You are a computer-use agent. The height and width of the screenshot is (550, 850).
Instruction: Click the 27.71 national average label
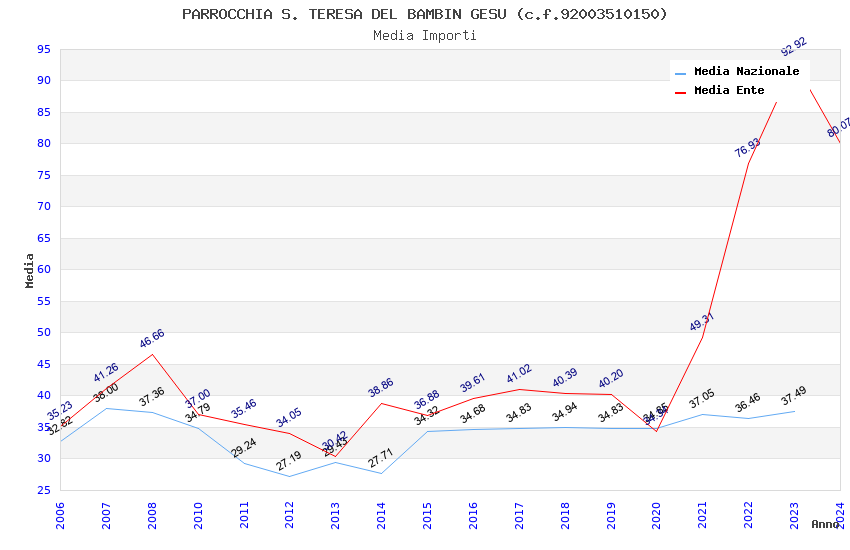click(381, 458)
